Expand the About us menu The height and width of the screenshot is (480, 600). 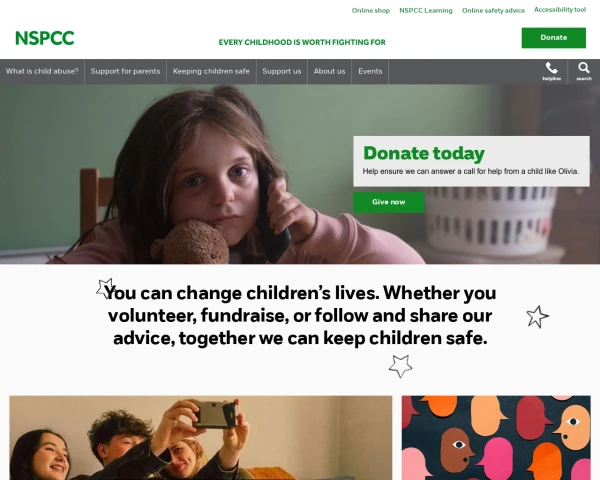(x=329, y=72)
